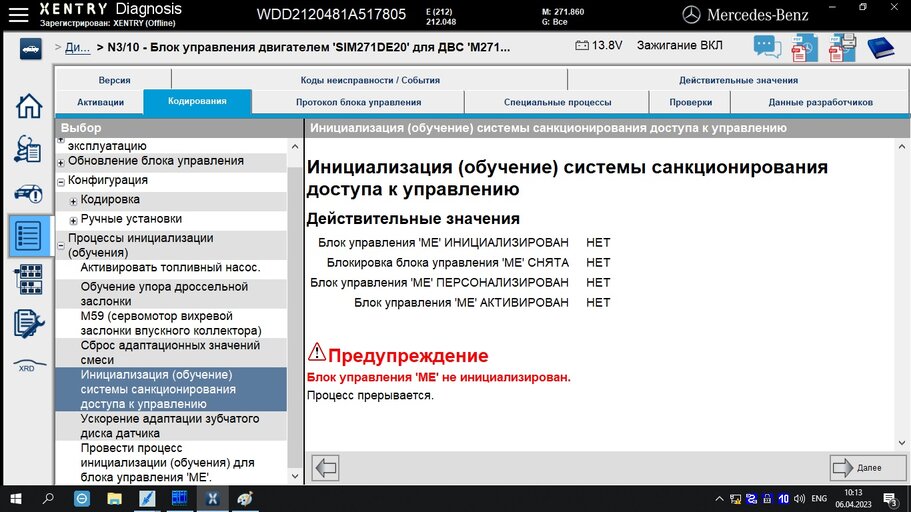Image resolution: width=911 pixels, height=512 pixels.
Task: Open the stethoscope diagnosis sidebar icon
Action: click(28, 149)
